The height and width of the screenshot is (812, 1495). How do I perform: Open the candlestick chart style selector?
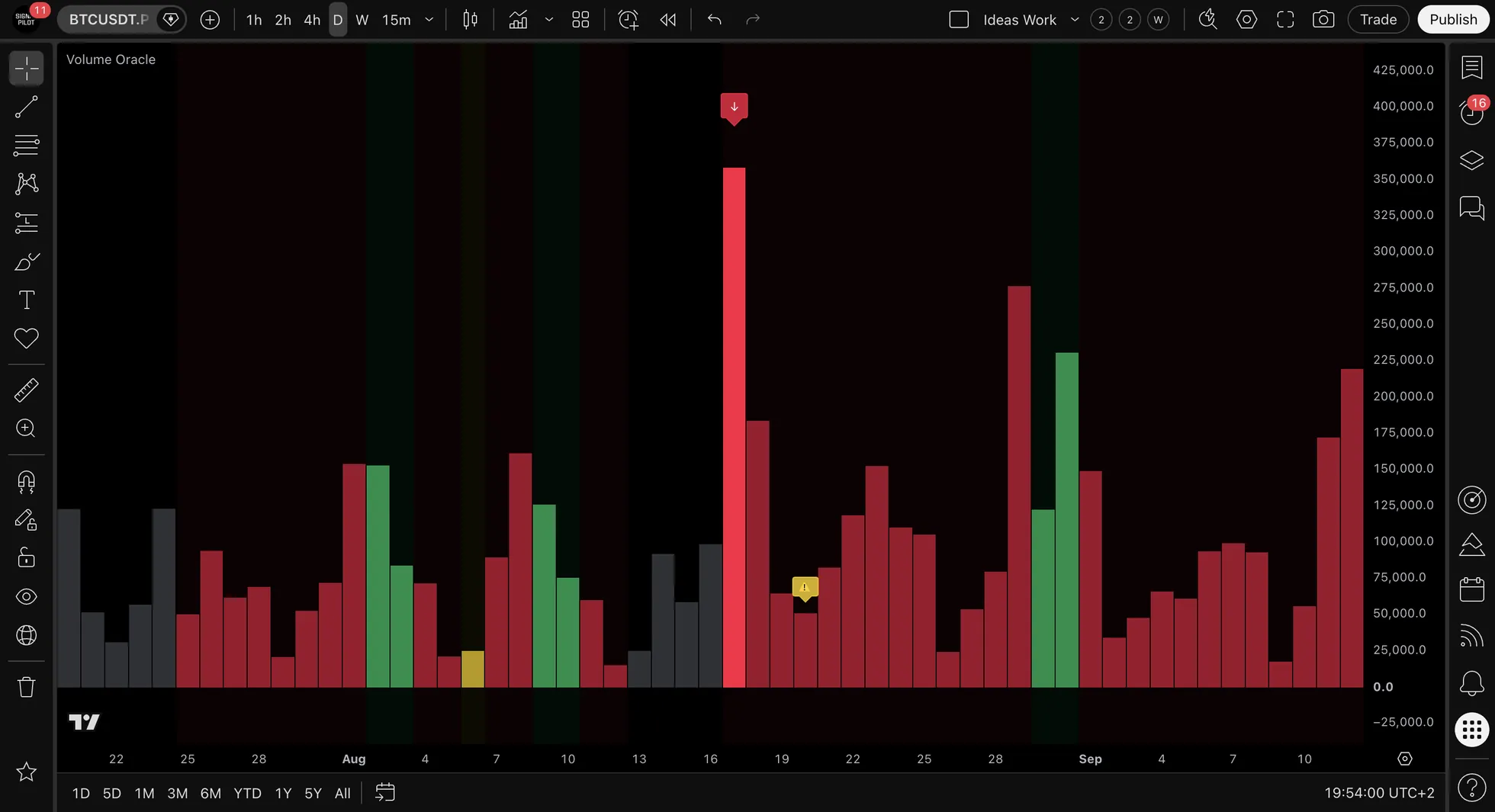471,20
